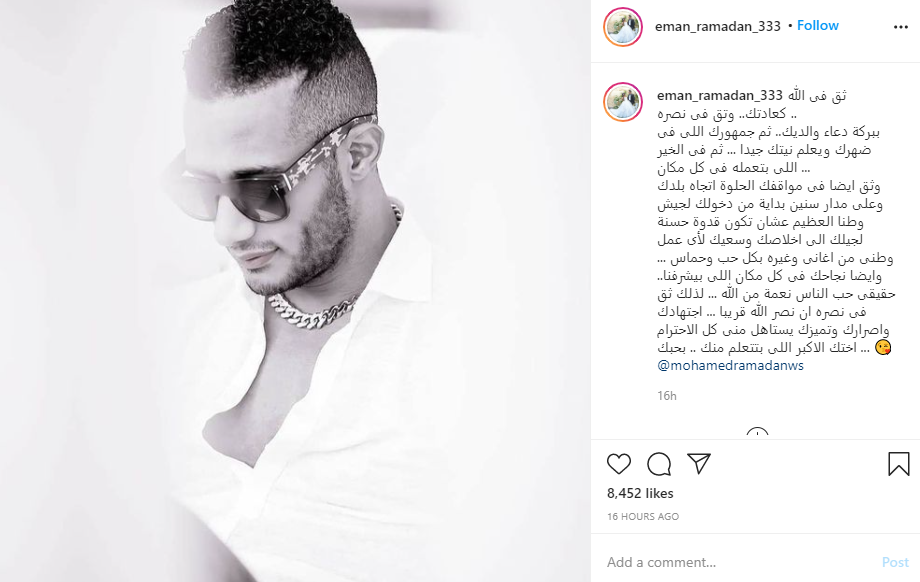This screenshot has height=582, width=920.
Task: Select the Arabic caption text block
Action: (x=776, y=222)
